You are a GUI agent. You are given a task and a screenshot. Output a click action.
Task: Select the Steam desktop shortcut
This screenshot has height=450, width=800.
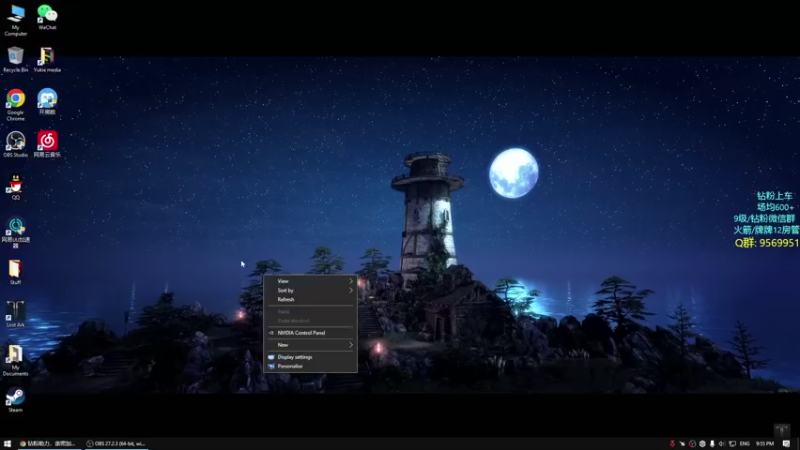[15, 399]
